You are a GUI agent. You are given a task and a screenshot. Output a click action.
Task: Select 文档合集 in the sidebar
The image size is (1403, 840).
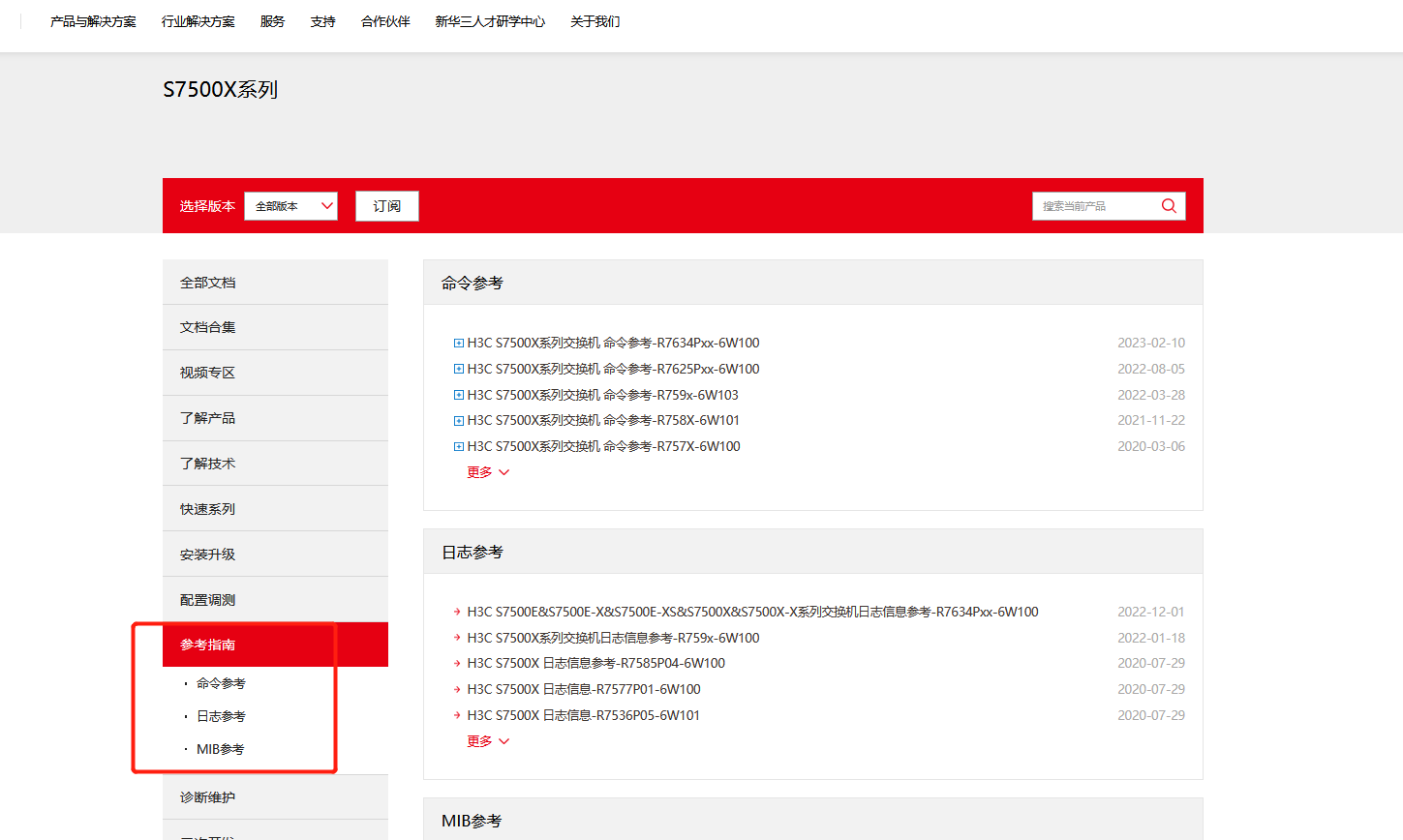[x=275, y=327]
